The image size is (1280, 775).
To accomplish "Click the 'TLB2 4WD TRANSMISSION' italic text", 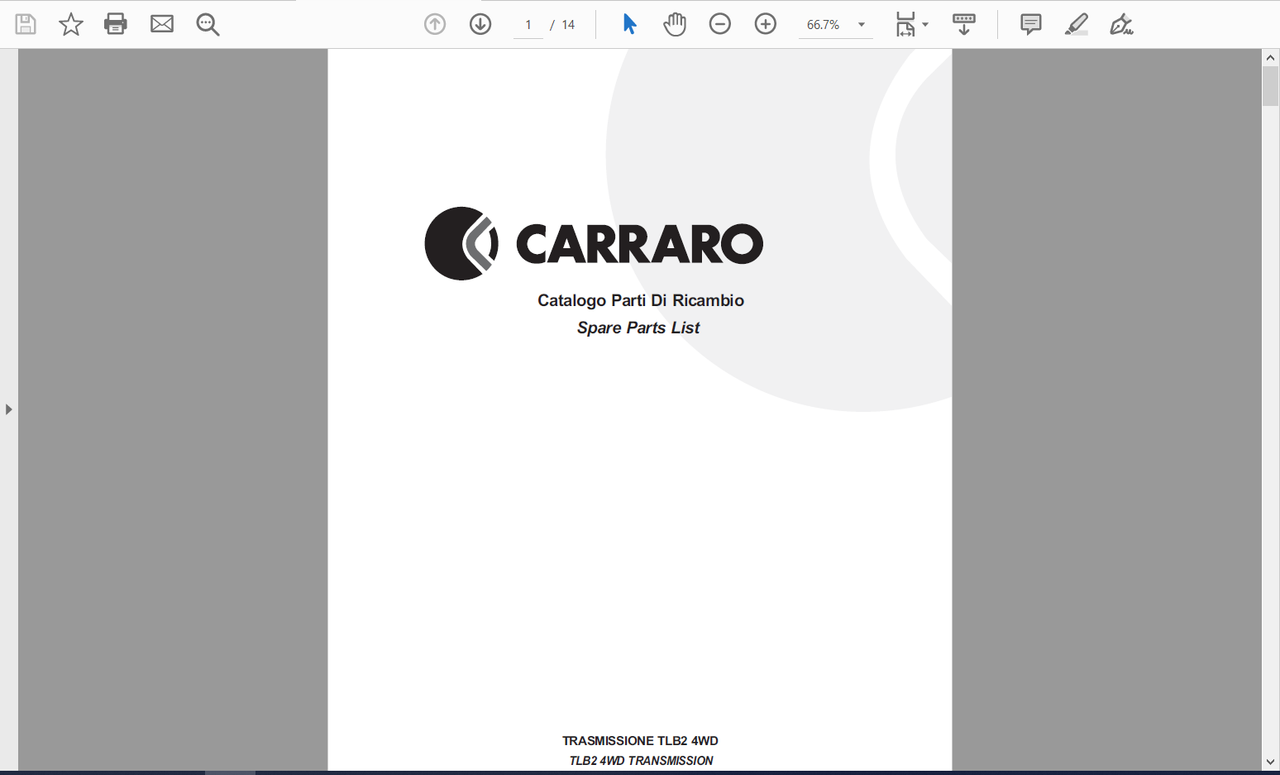I will click(641, 761).
